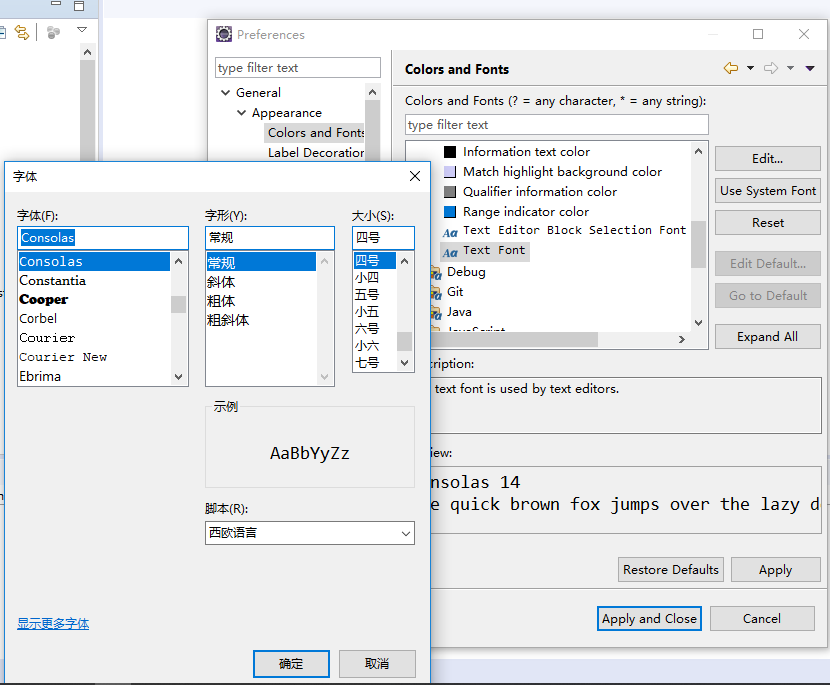Click Cancel in Preferences dialog
830x685 pixels.
pos(762,618)
